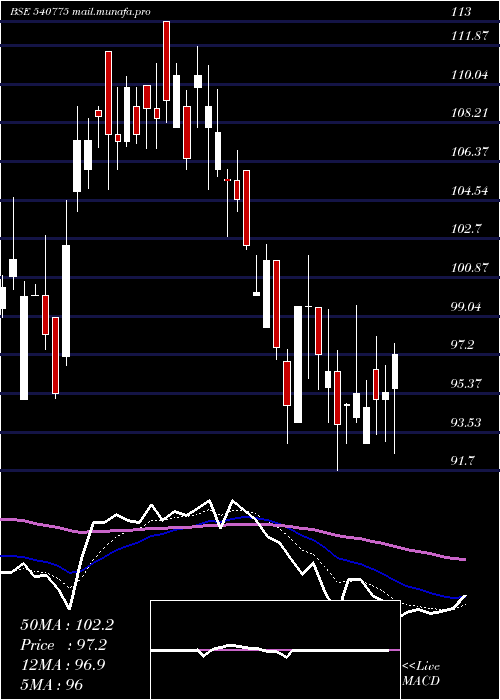Select the 93.53 price level label
Screen dimensions: 500x700
coord(468,422)
